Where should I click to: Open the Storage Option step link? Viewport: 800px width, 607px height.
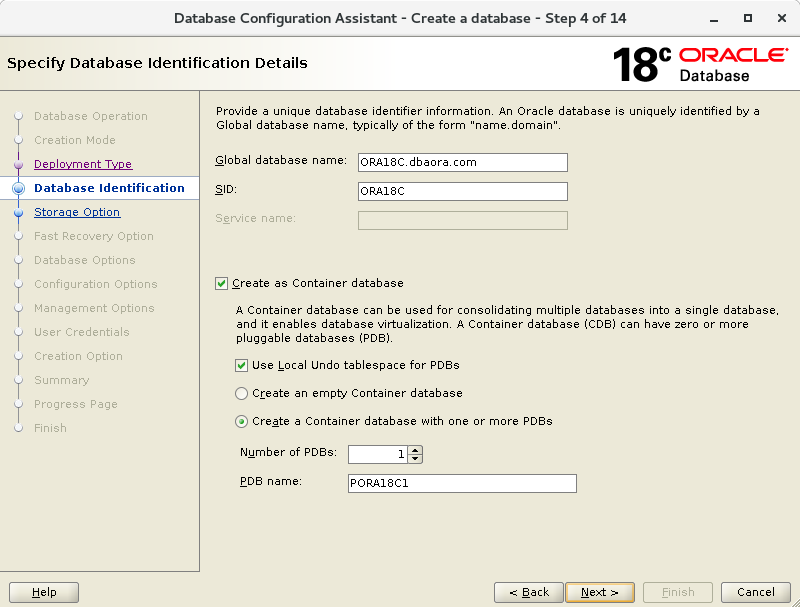click(x=77, y=212)
